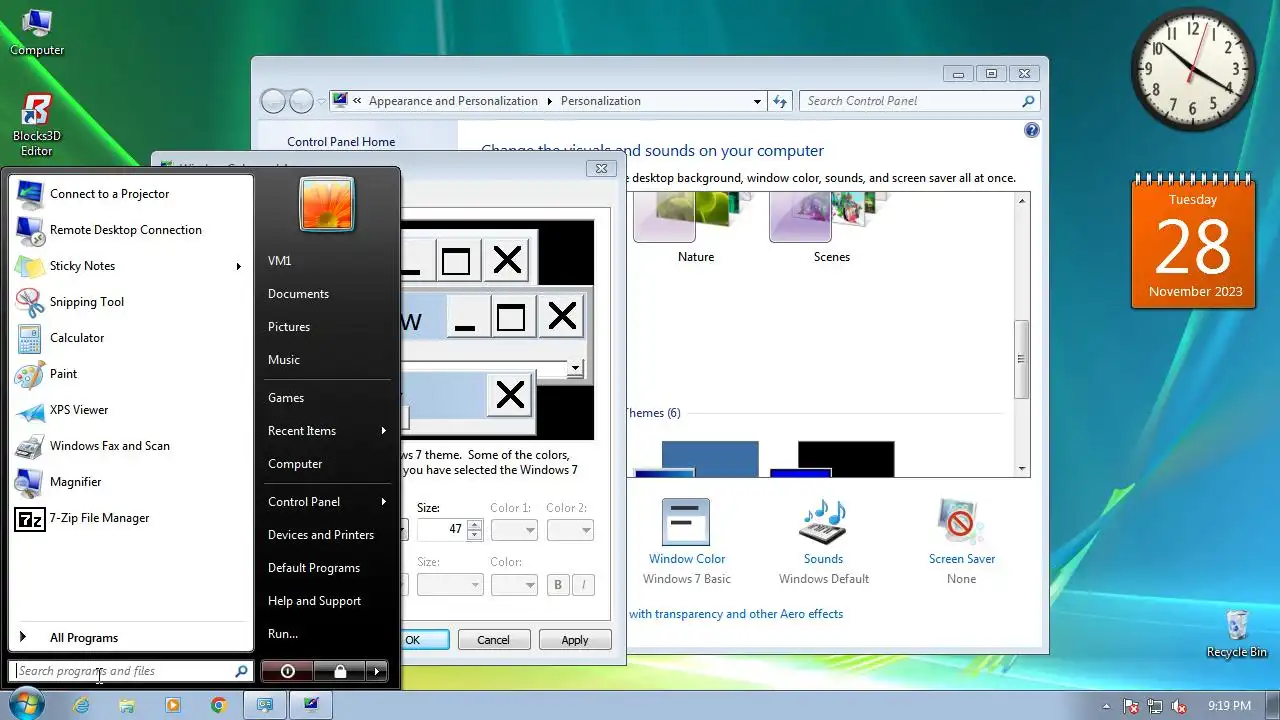Launch Windows Fax and Scan
This screenshot has width=1280, height=720.
click(130, 446)
